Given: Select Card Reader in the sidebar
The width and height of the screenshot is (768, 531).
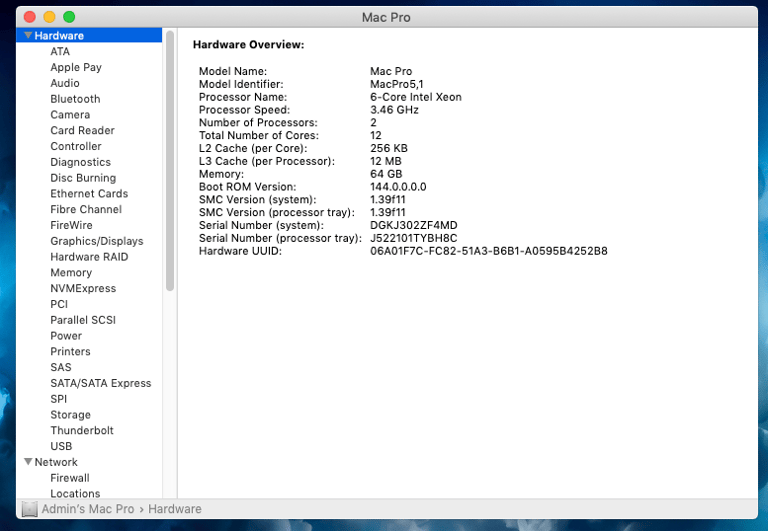Looking at the screenshot, I should pyautogui.click(x=82, y=130).
